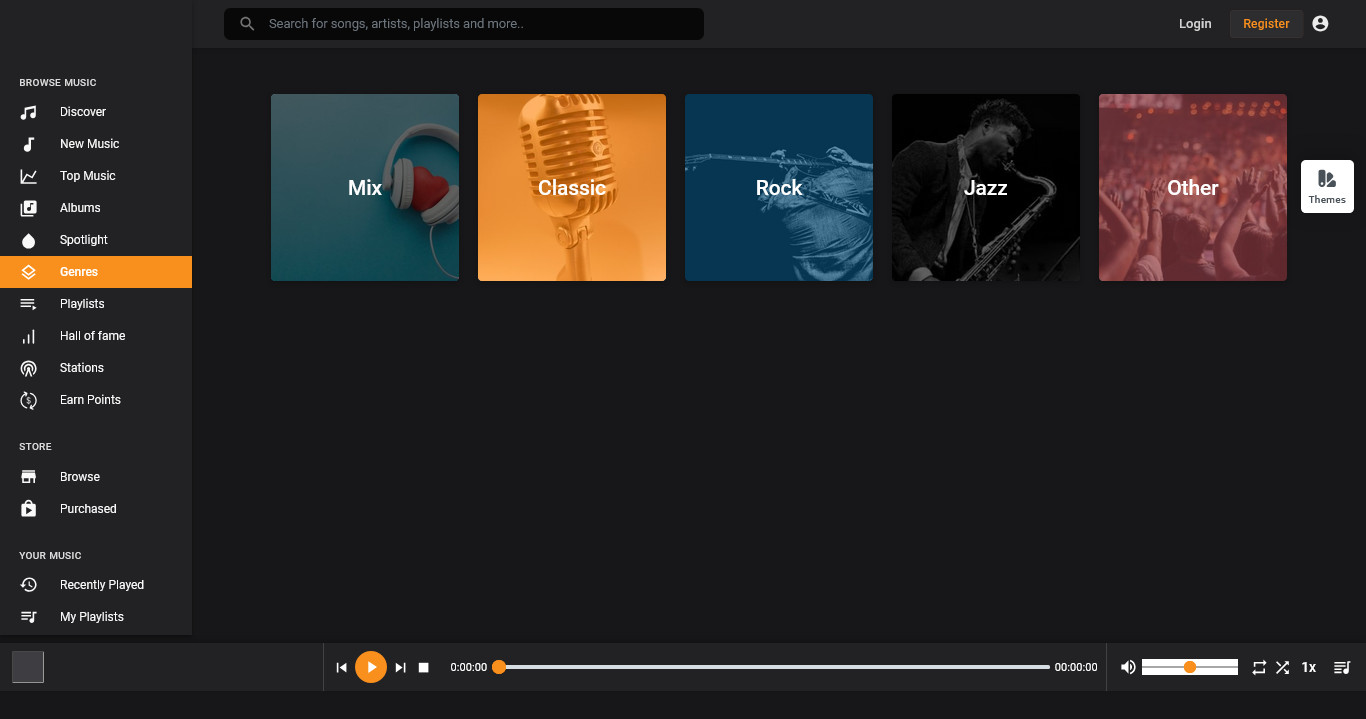Toggle shuffle mode
Screen dimensions: 1366x719
pos(1282,667)
